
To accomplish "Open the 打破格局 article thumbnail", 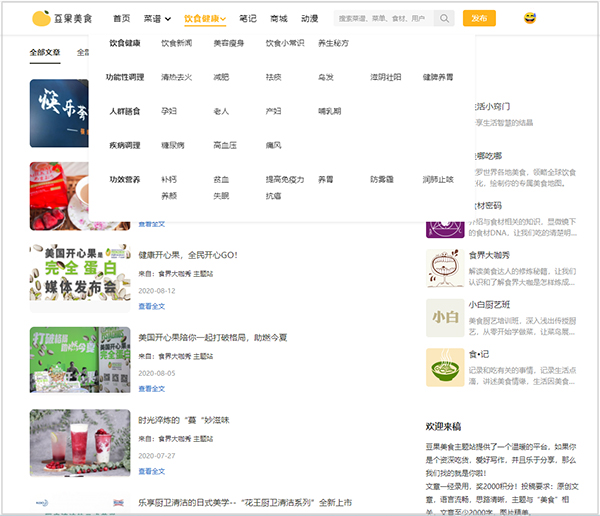I will tap(80, 359).
